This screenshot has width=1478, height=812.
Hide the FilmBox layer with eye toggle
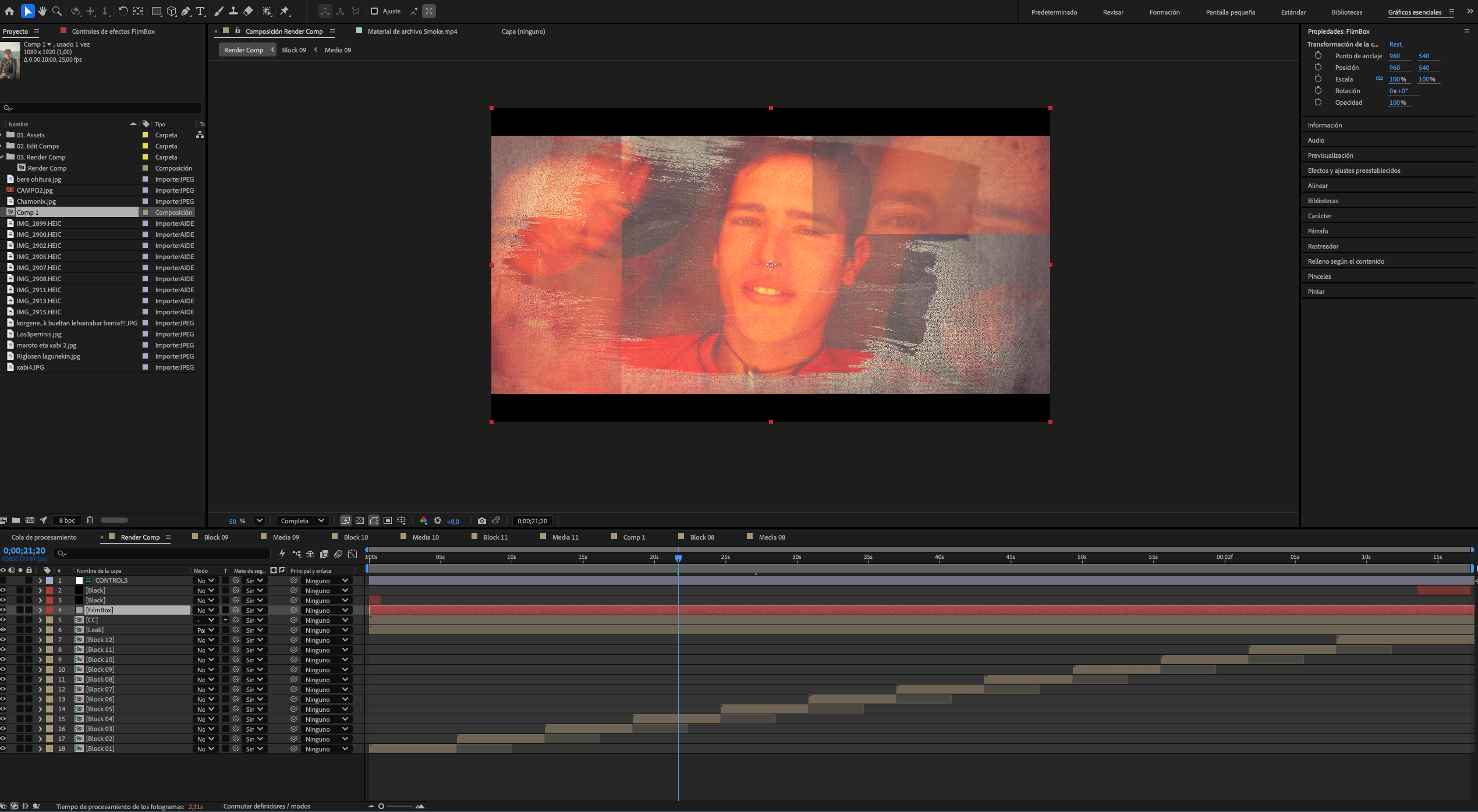3,610
